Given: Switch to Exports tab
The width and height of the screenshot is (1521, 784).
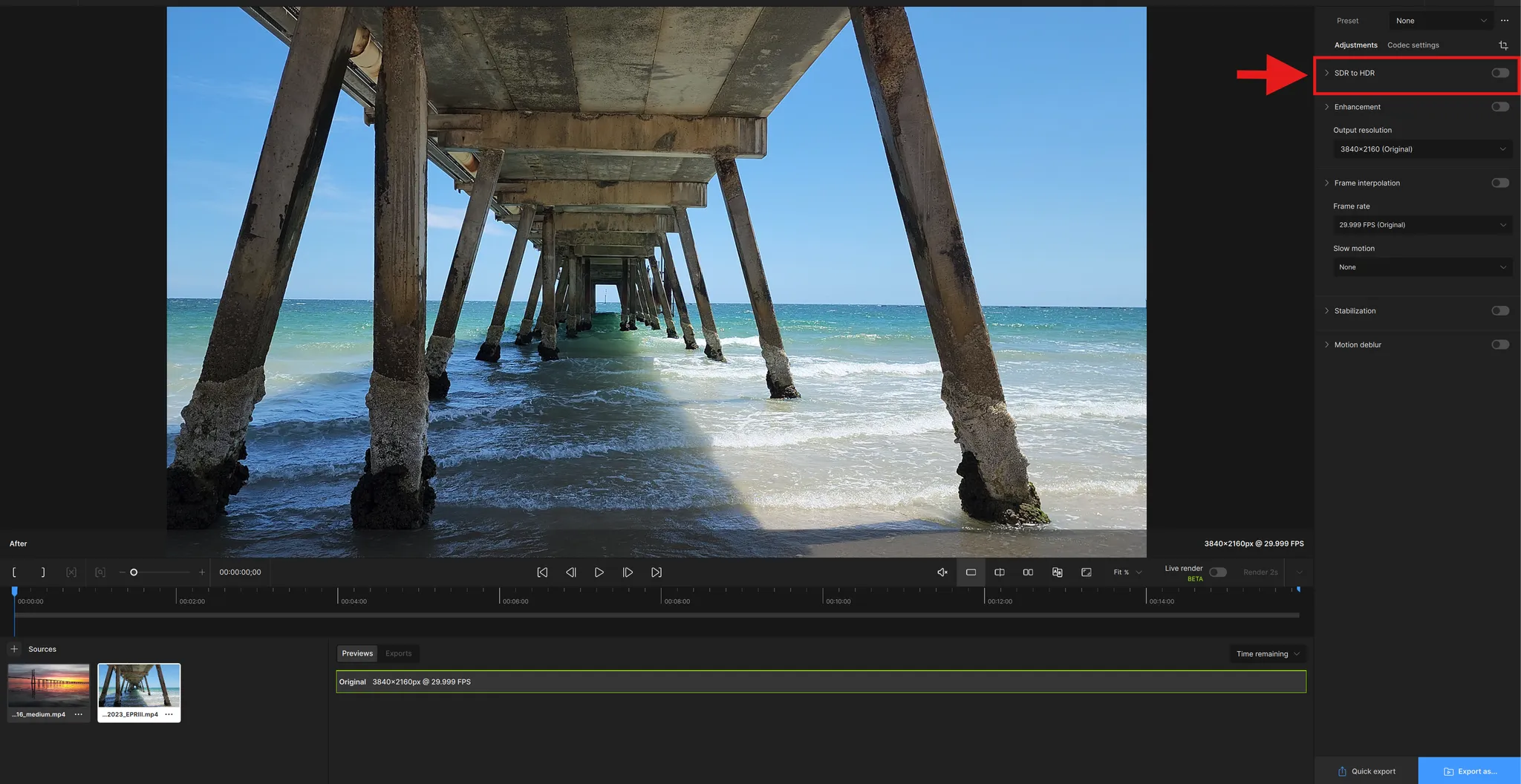Looking at the screenshot, I should pyautogui.click(x=398, y=653).
